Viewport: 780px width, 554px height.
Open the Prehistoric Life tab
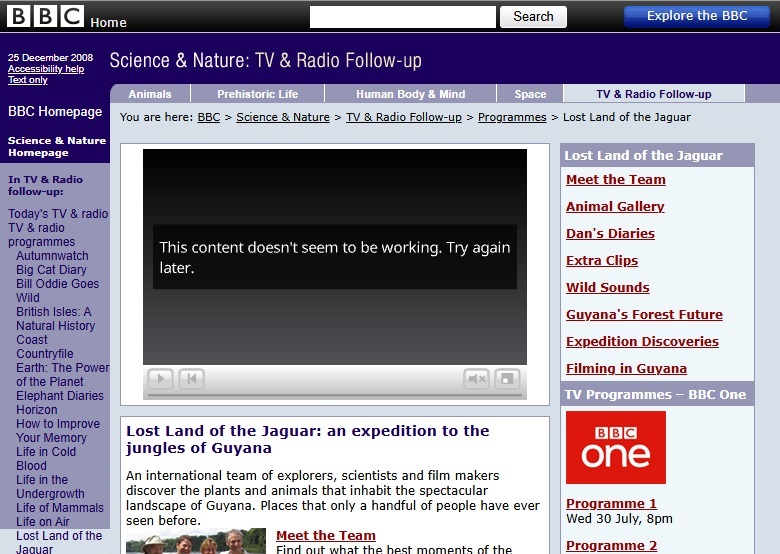pyautogui.click(x=257, y=94)
